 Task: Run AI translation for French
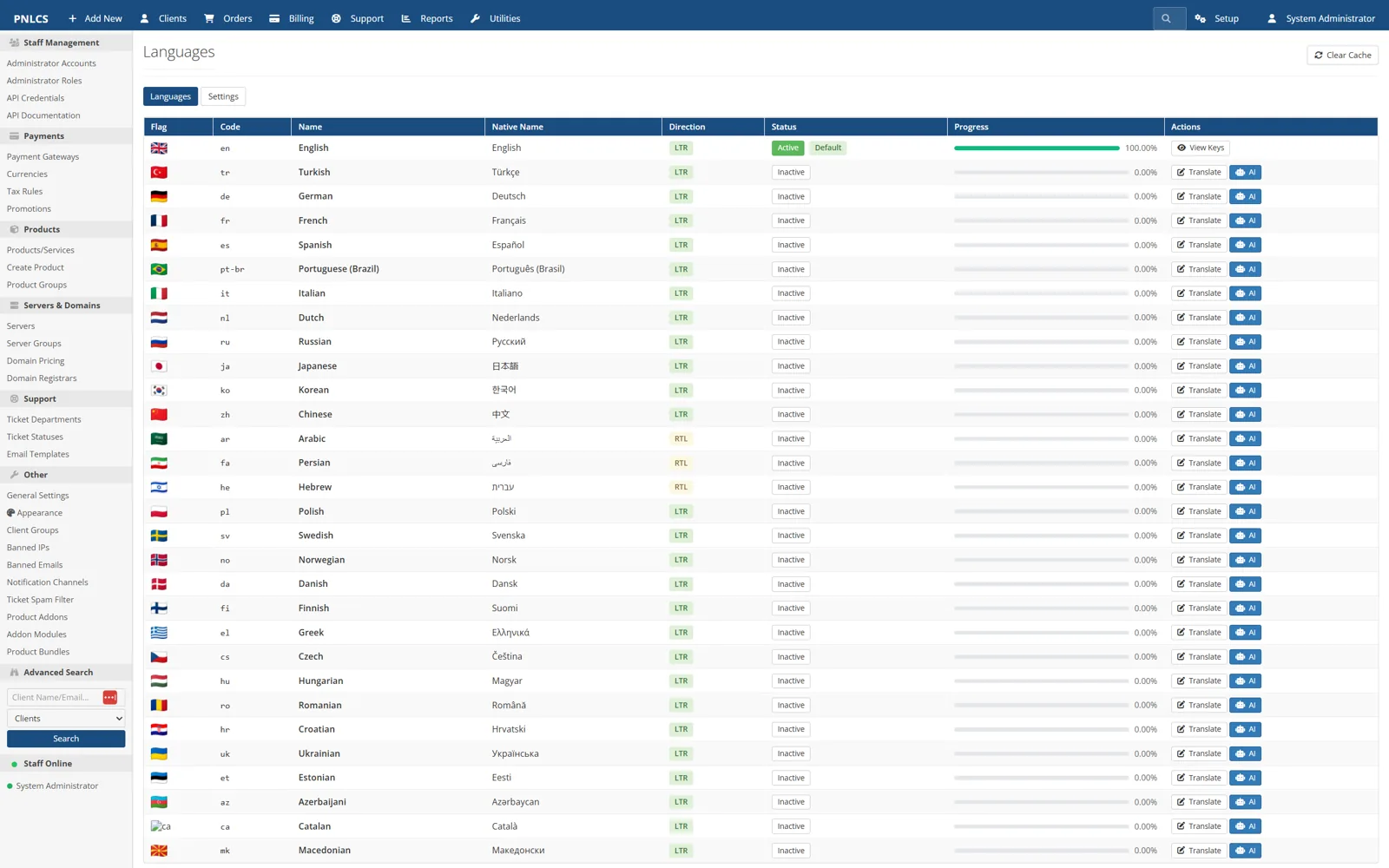[1245, 220]
